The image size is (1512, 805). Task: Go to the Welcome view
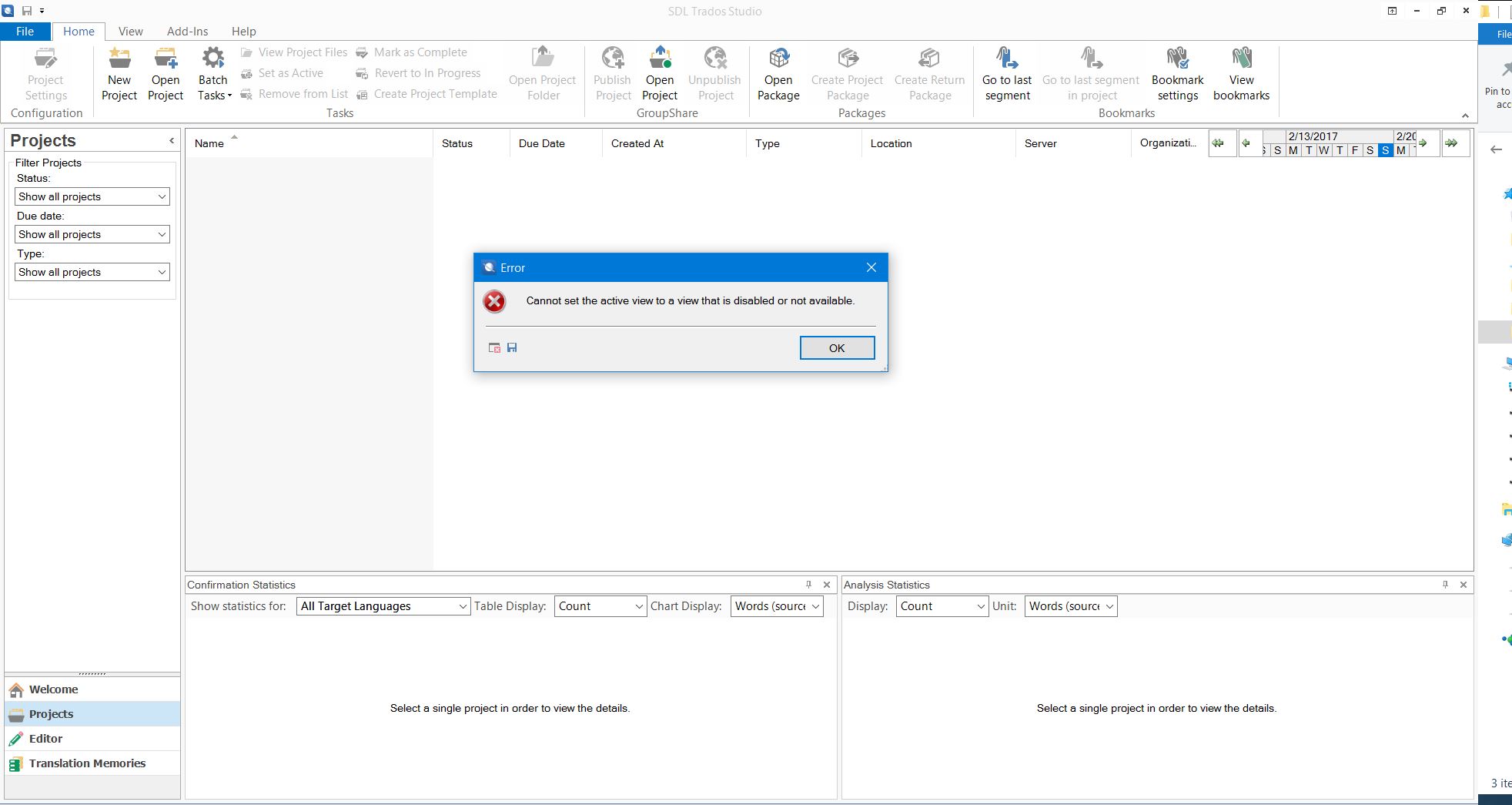click(92, 689)
